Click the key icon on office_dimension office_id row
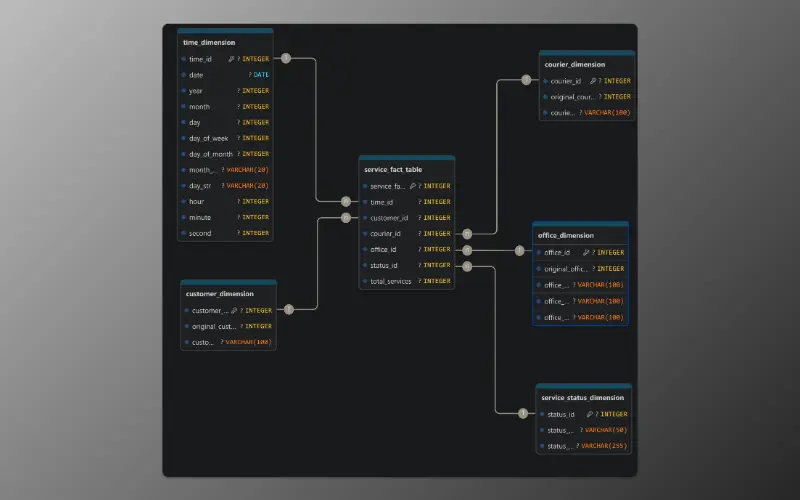800x500 pixels. [x=586, y=253]
